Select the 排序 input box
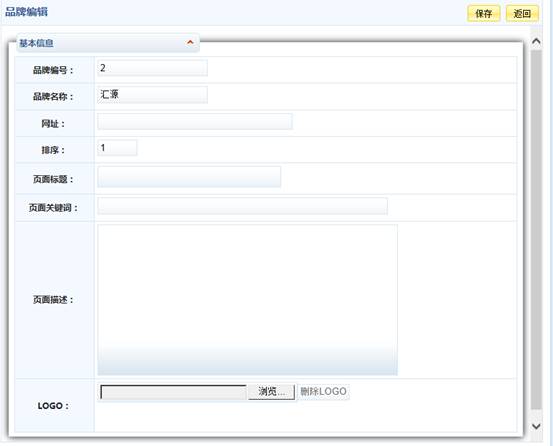This screenshot has height=446, width=553. (117, 148)
